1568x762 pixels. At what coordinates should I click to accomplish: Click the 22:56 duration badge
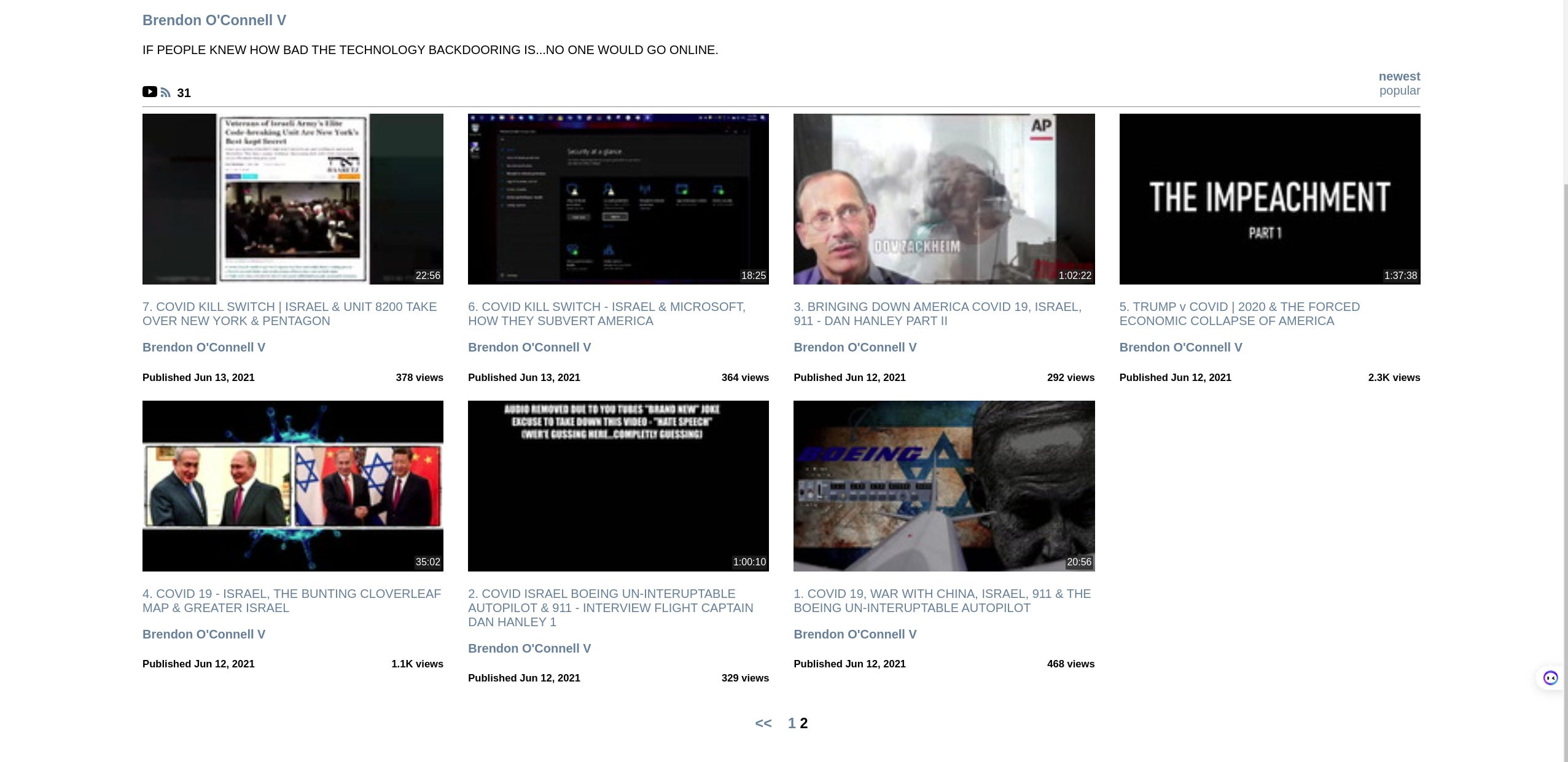(427, 275)
